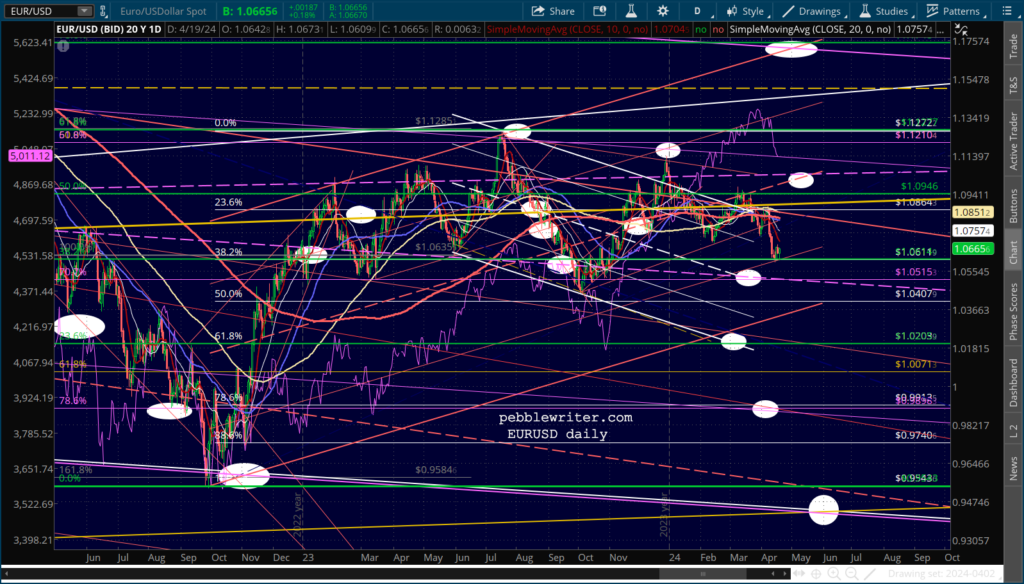Open the Studies menu
This screenshot has height=584, width=1024.
pyautogui.click(x=884, y=11)
